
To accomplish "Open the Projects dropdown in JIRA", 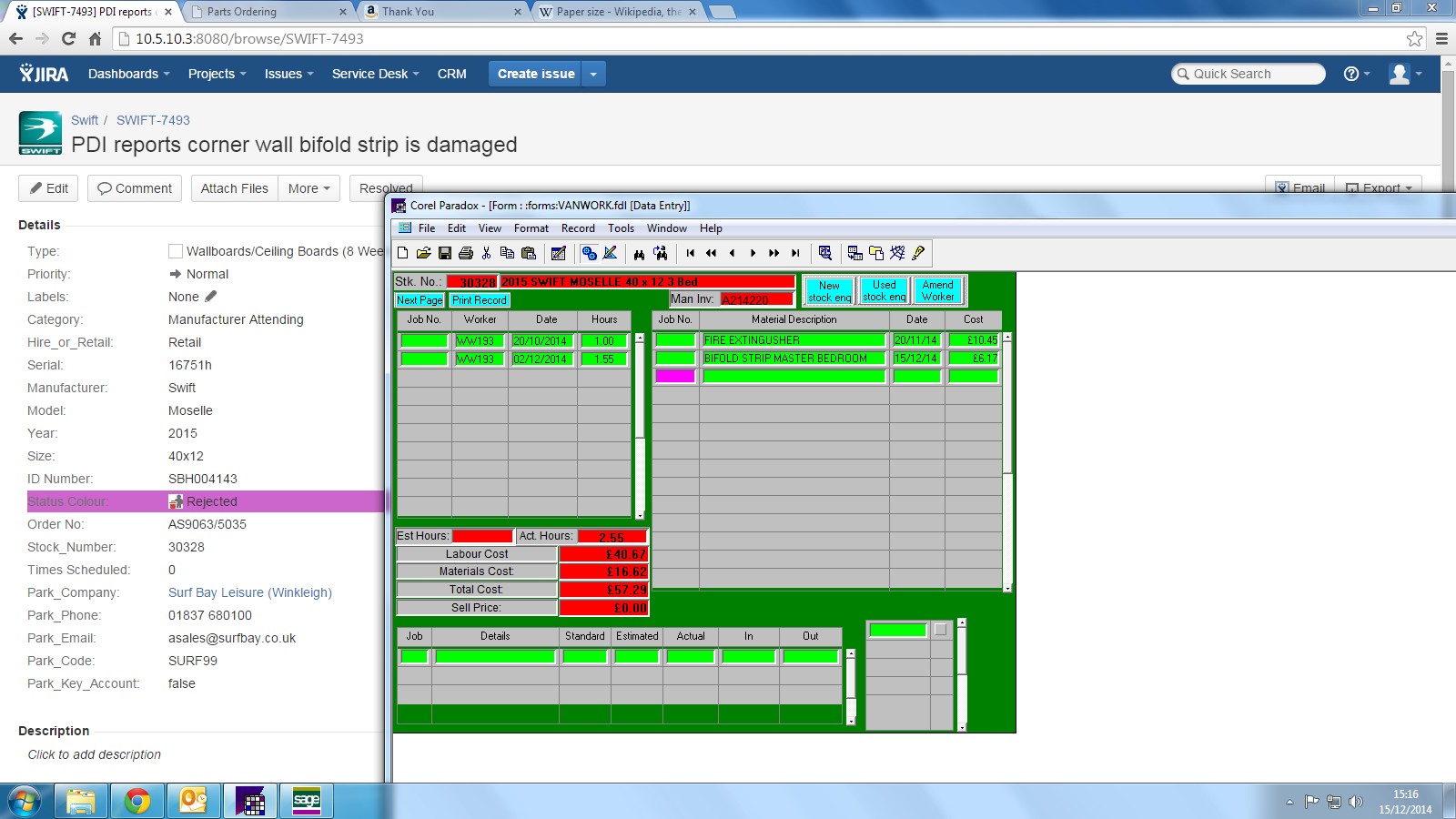I will click(x=217, y=74).
